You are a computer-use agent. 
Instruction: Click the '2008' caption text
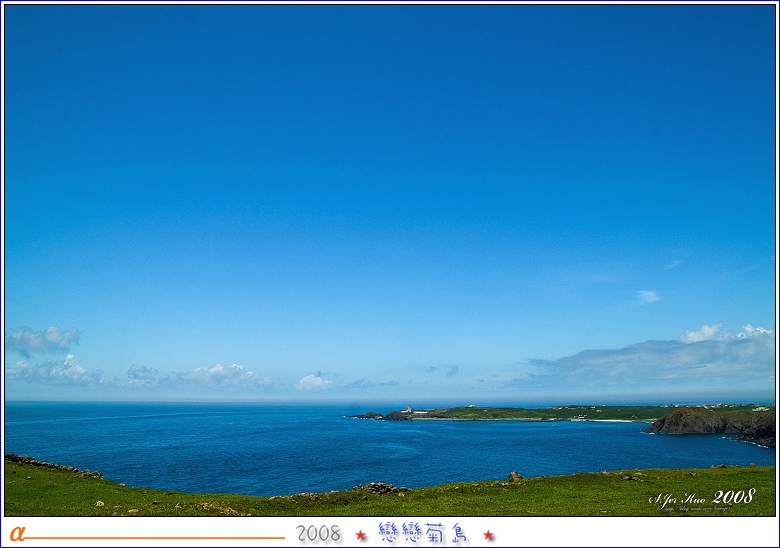click(318, 534)
